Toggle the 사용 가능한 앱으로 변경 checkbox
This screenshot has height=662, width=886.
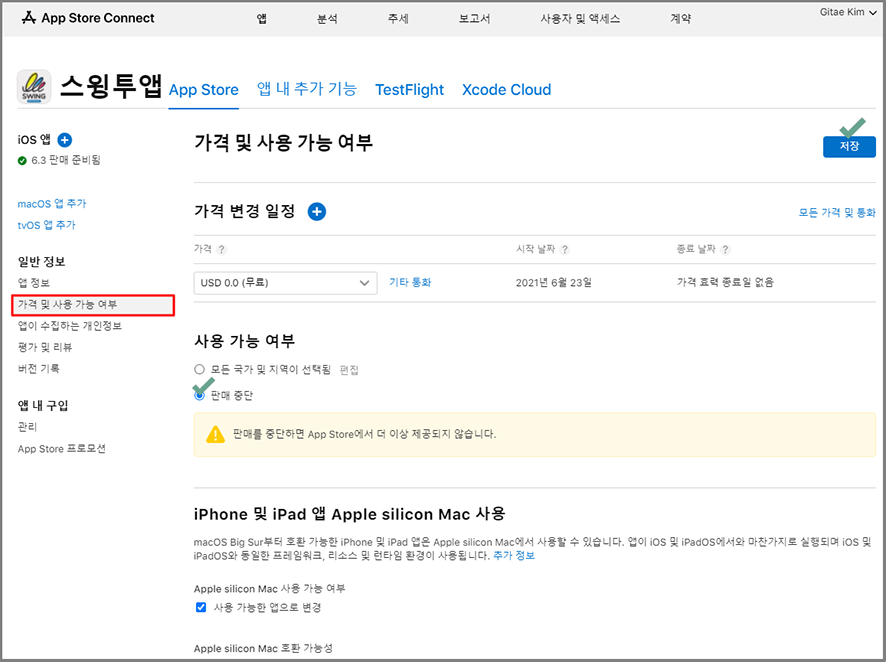[x=200, y=607]
